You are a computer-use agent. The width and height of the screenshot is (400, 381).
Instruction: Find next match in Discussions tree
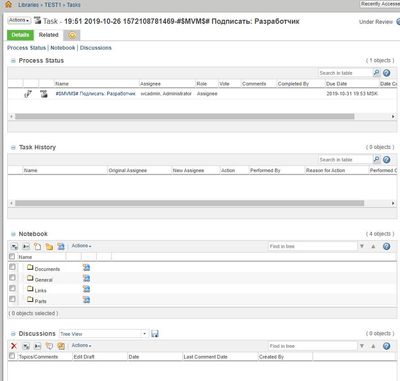(362, 346)
